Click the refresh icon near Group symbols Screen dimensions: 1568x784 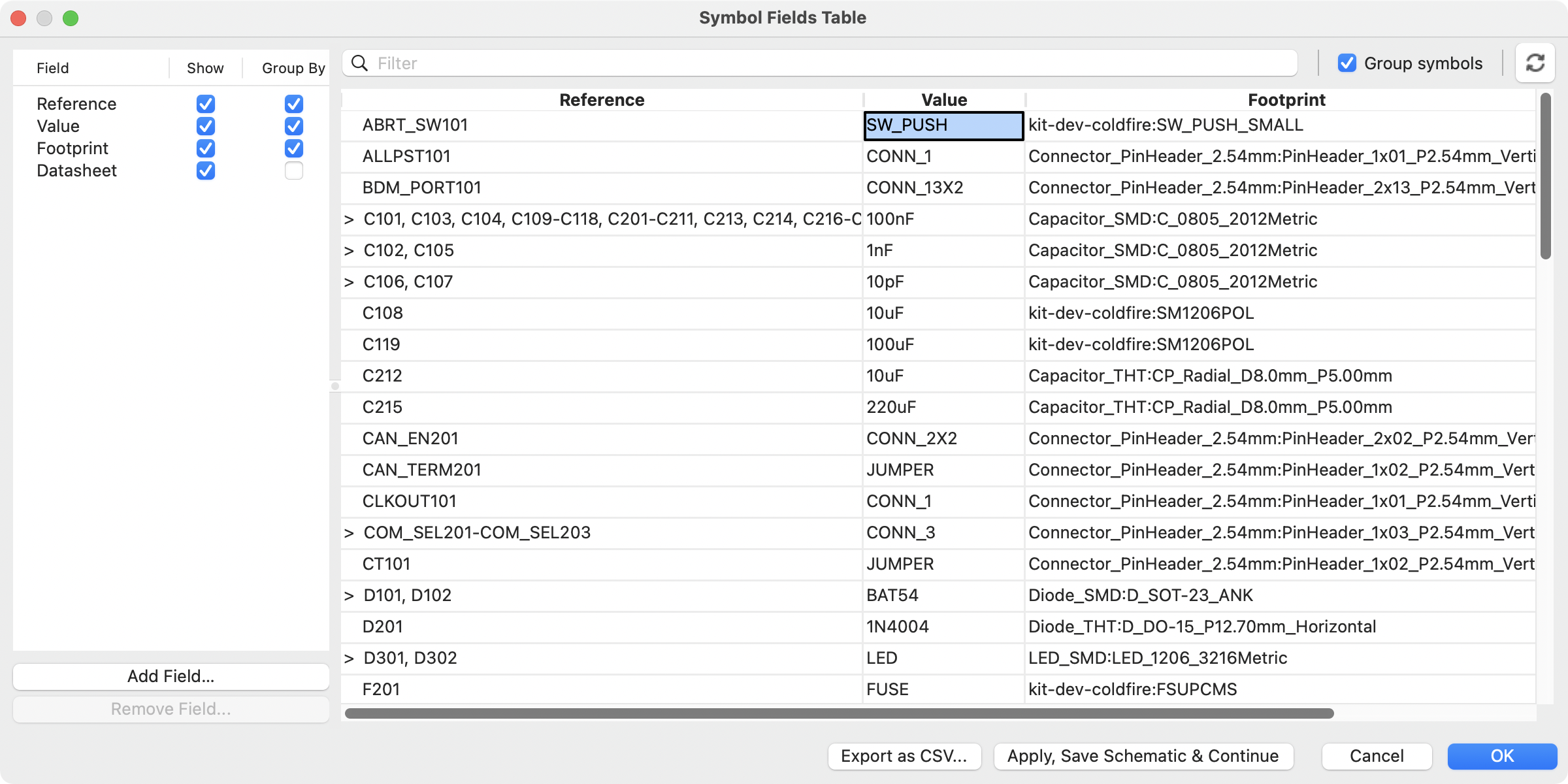(x=1535, y=62)
